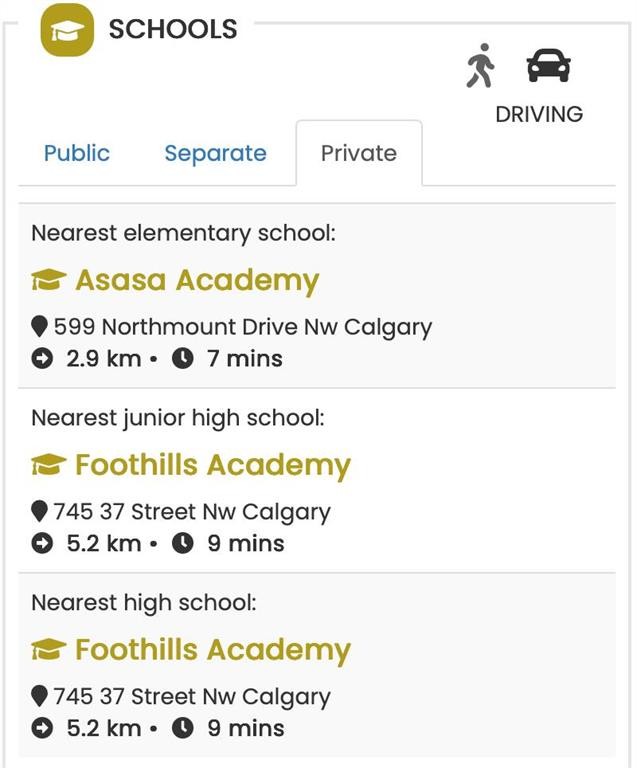
Task: Select the driving car icon
Action: (x=548, y=65)
